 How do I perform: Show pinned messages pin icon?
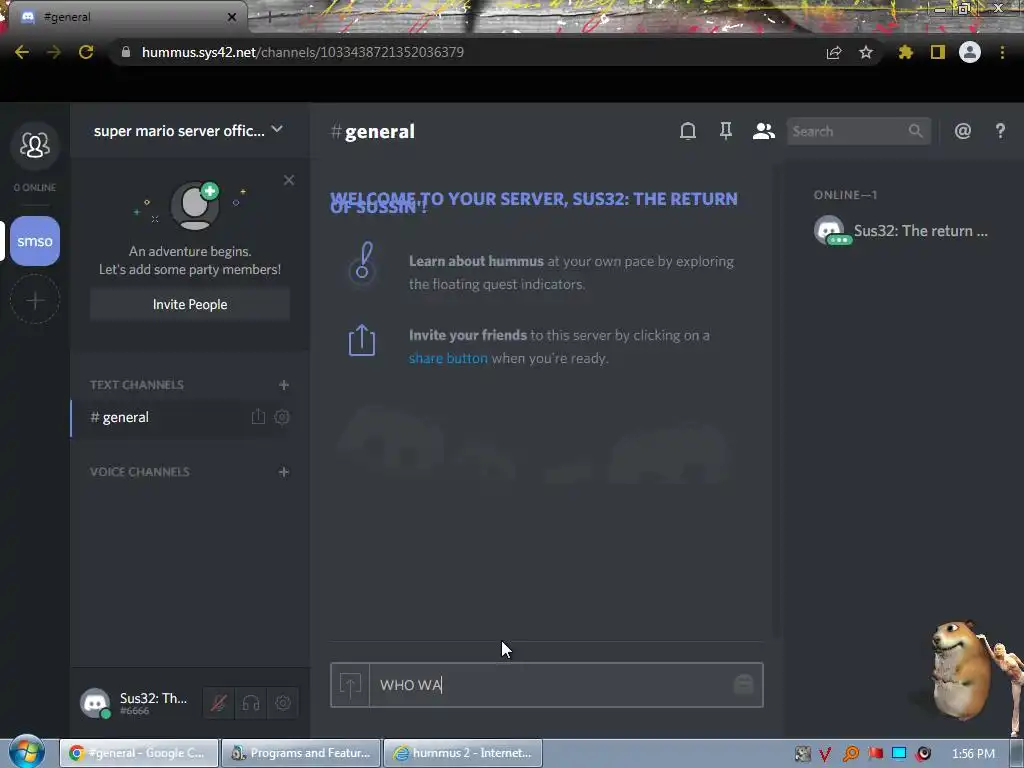click(x=726, y=131)
